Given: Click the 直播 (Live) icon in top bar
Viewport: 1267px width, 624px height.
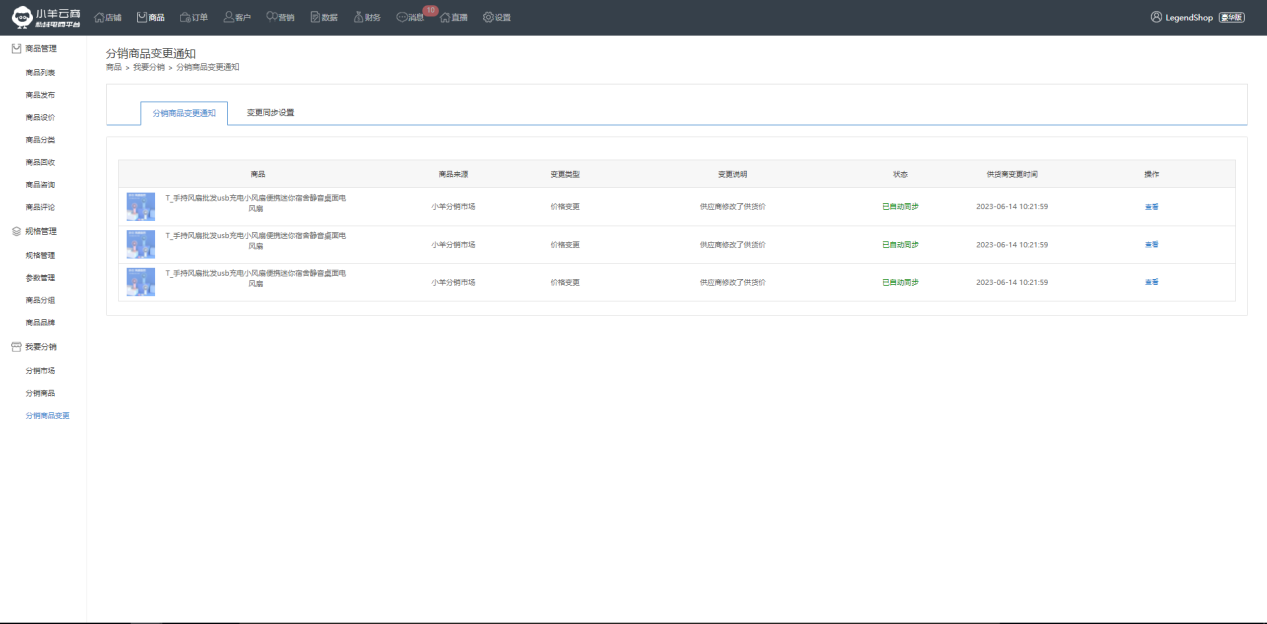Looking at the screenshot, I should [x=446, y=17].
